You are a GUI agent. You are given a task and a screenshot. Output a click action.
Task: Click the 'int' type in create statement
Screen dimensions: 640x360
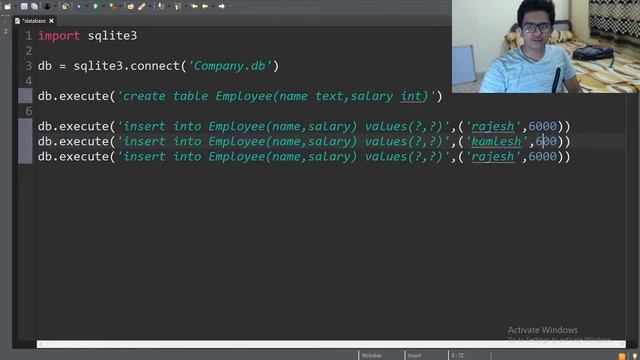click(x=411, y=96)
